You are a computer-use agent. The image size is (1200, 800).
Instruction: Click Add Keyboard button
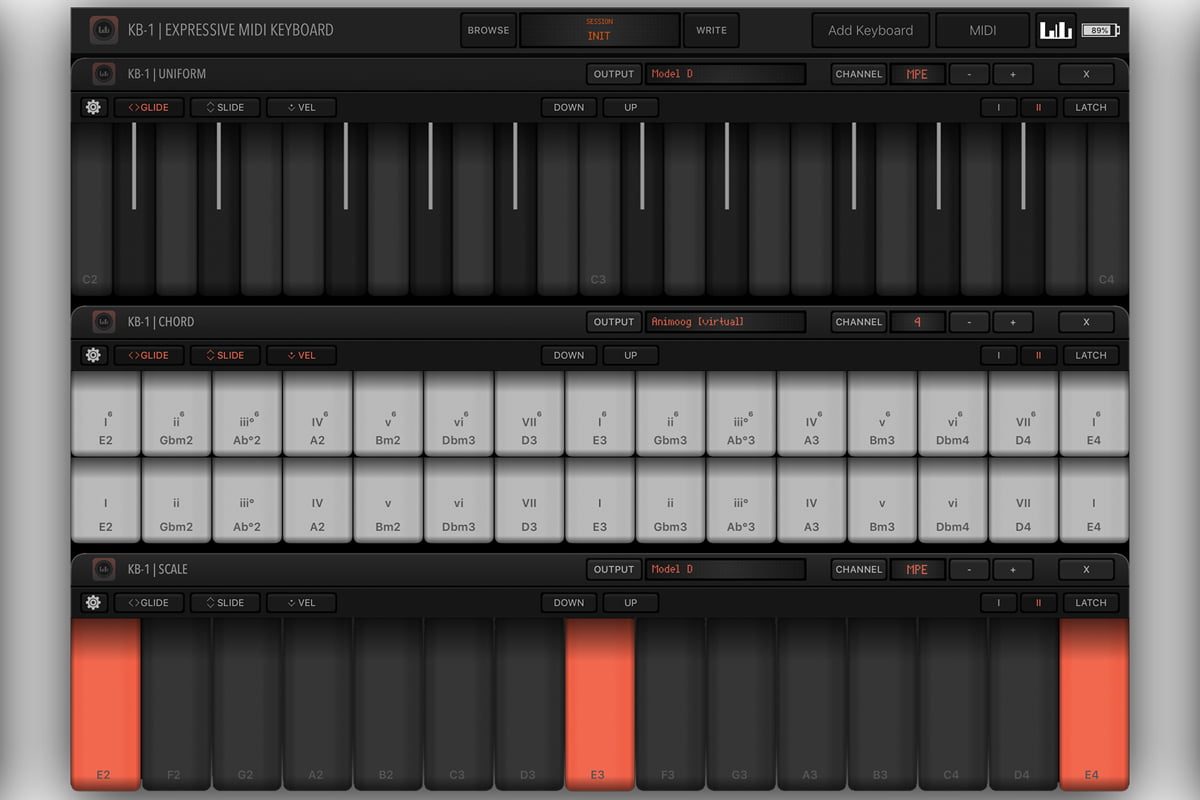tap(870, 30)
